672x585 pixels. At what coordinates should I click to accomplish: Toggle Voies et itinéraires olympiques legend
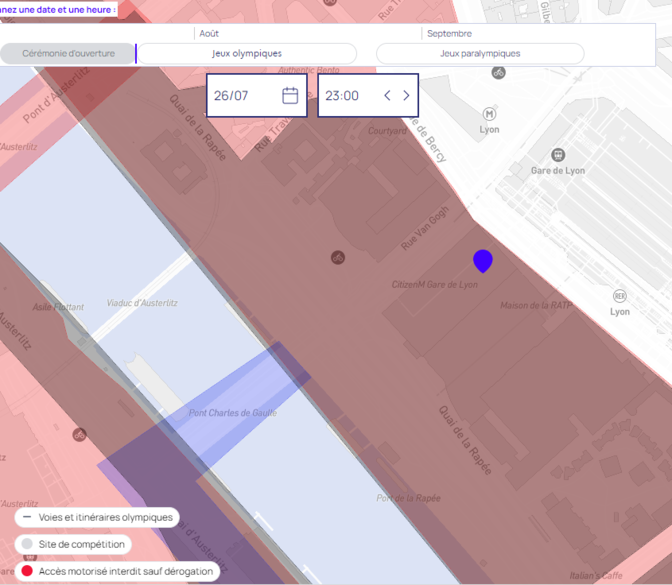click(97, 517)
